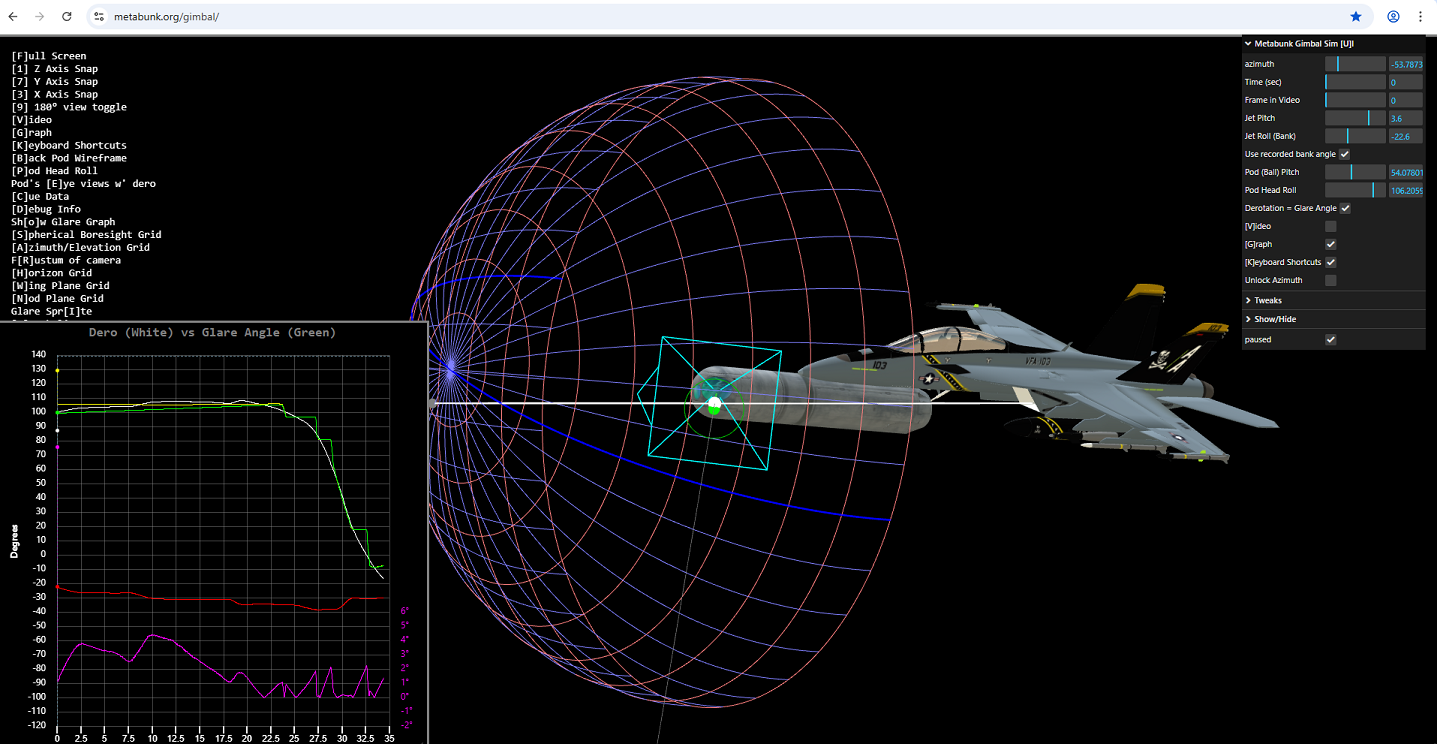Click the Jet Pitch value field

1405,118
